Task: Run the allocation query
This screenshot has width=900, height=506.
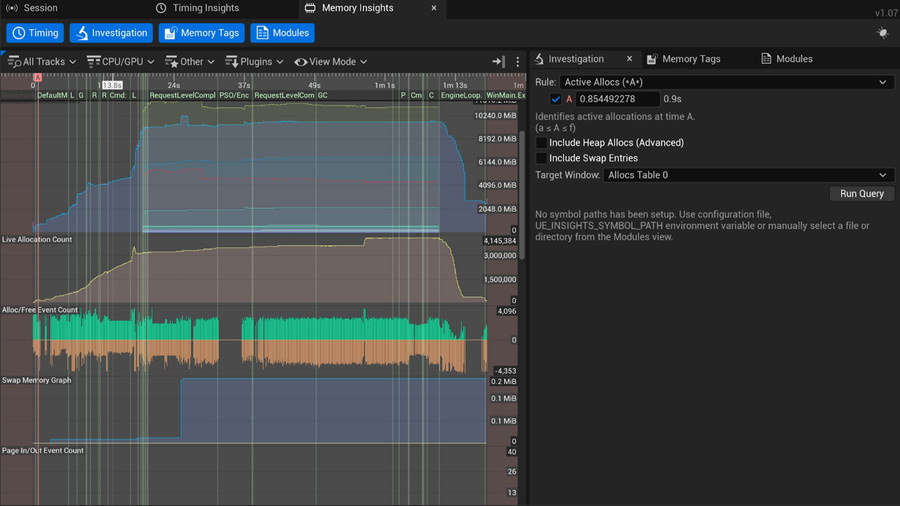Action: click(x=861, y=193)
